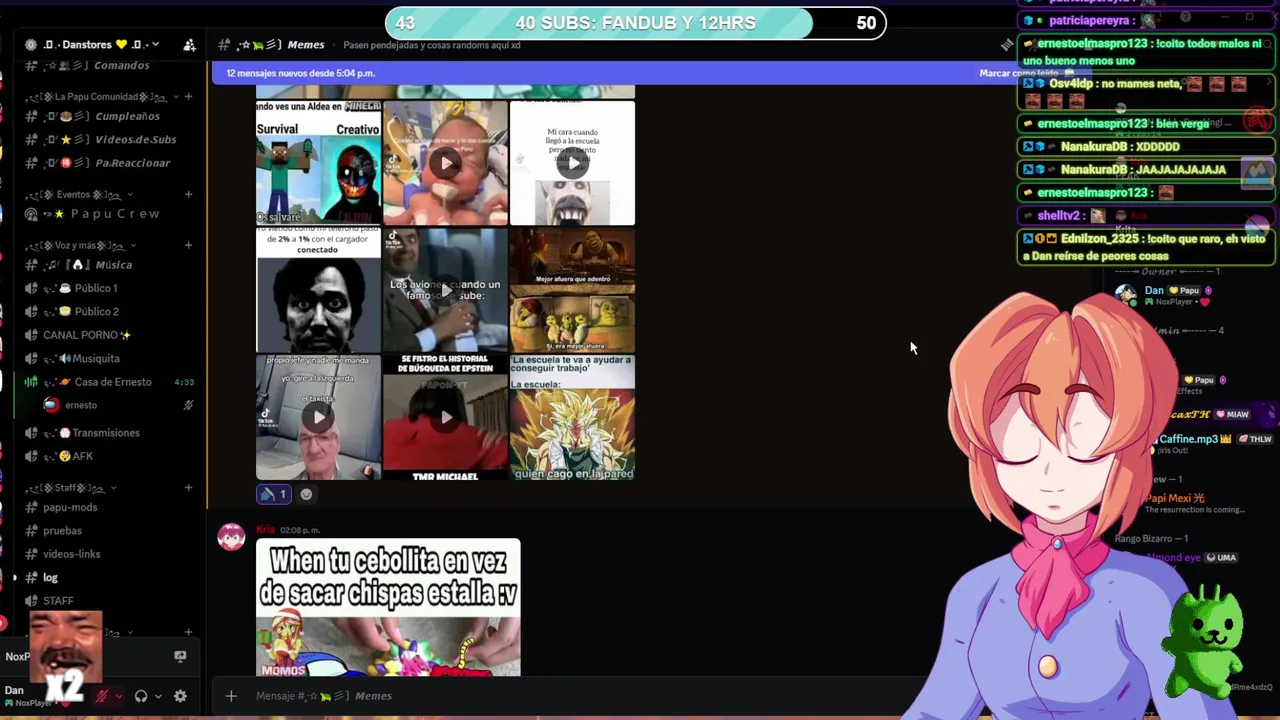Add a channel to the Staff category

pyautogui.click(x=188, y=488)
